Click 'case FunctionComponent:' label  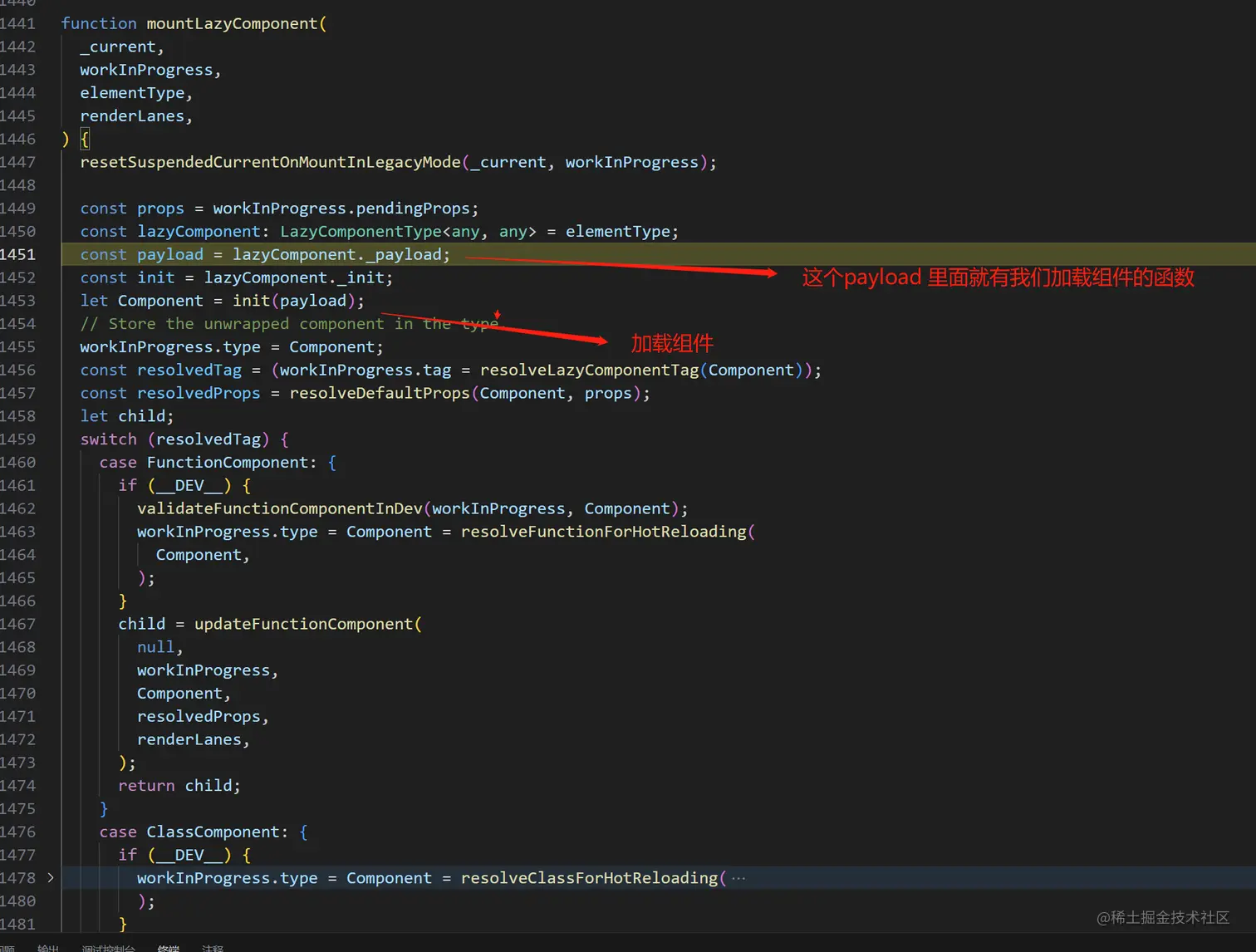click(208, 463)
